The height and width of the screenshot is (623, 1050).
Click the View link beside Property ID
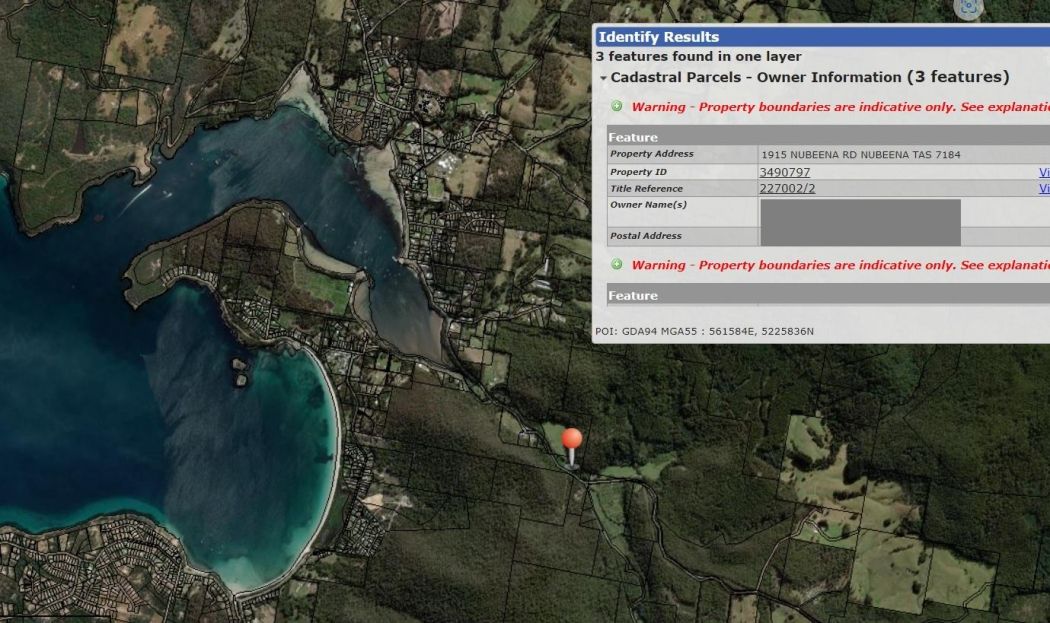(x=1045, y=171)
